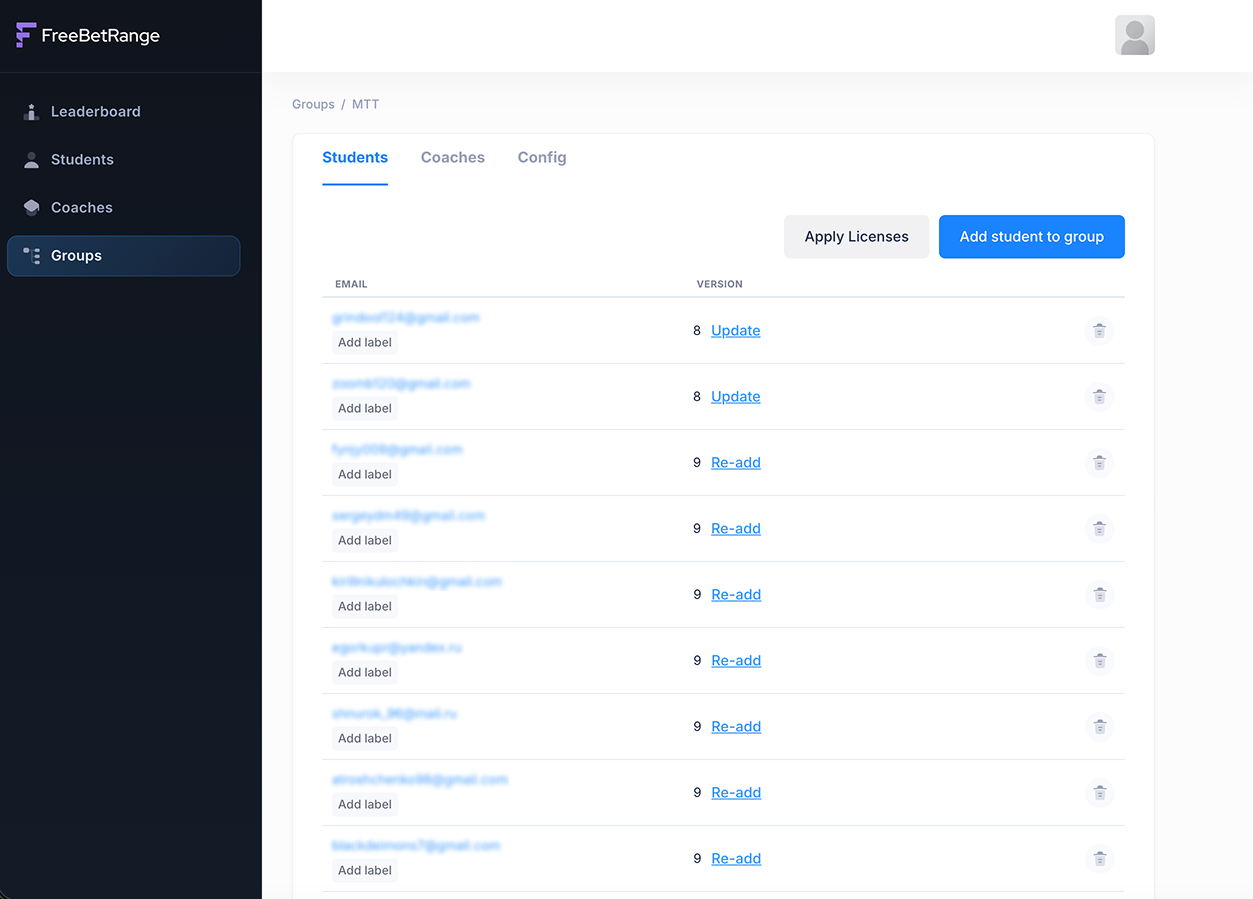Click the trash icon beside the second student
Viewport: 1253px width, 899px height.
coord(1099,397)
